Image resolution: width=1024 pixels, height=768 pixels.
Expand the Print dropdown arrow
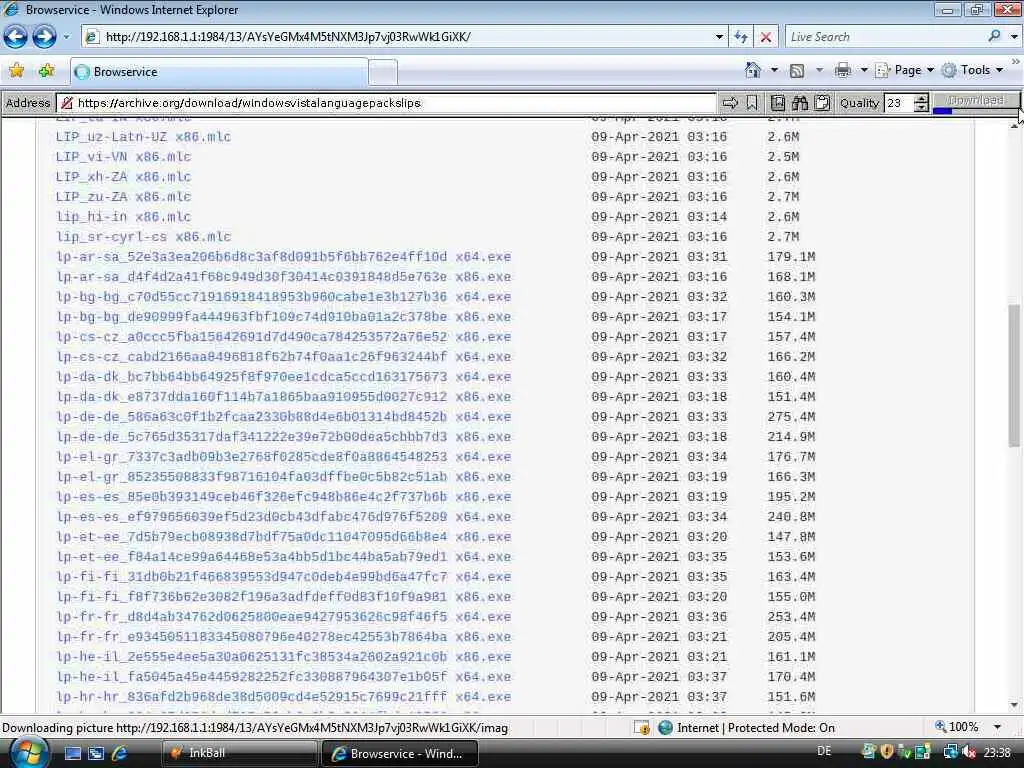864,70
